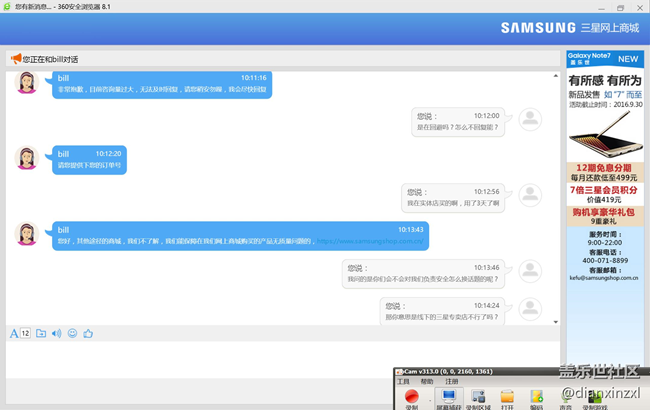Click the 您正在和bill对话 header text
Image resolution: width=650 pixels, height=410 pixels.
(x=50, y=59)
